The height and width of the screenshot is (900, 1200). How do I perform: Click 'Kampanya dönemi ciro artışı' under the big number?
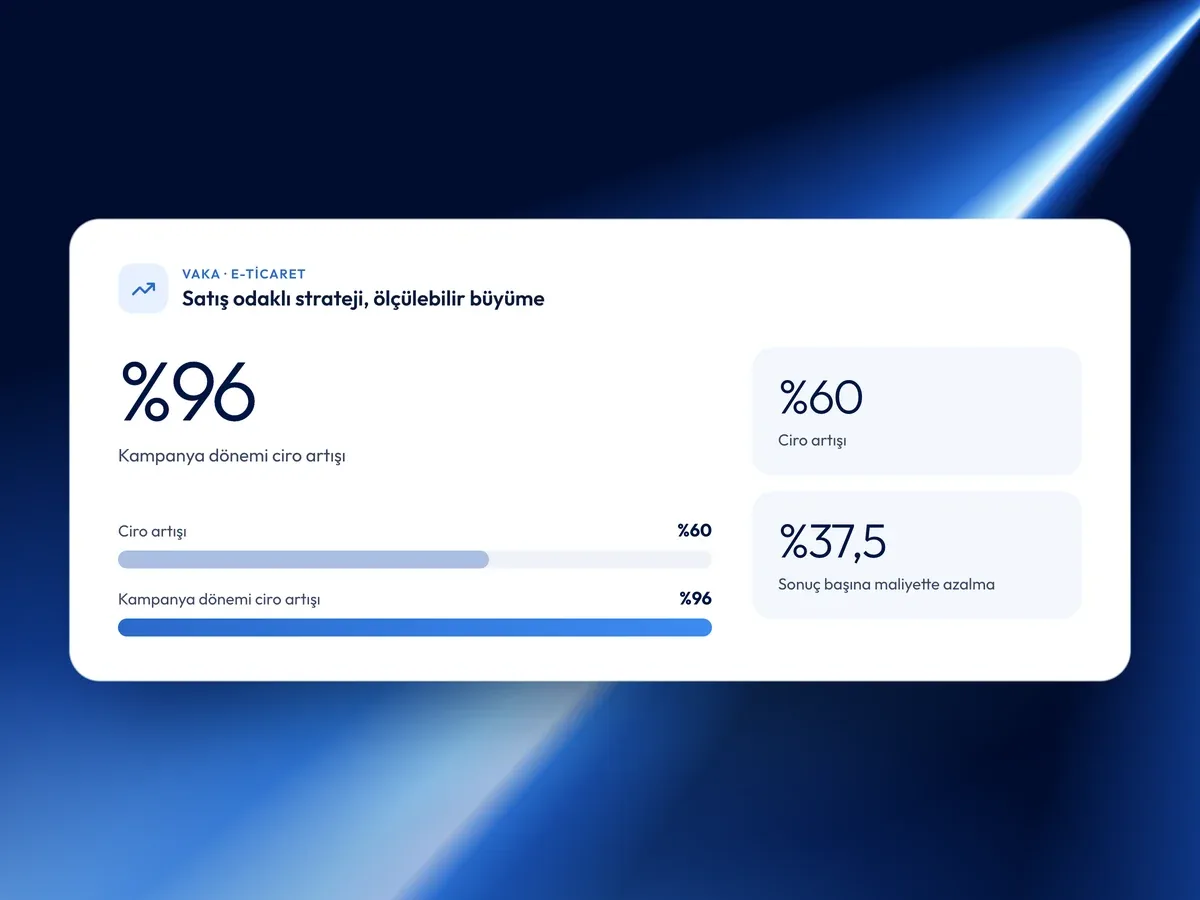[x=232, y=456]
